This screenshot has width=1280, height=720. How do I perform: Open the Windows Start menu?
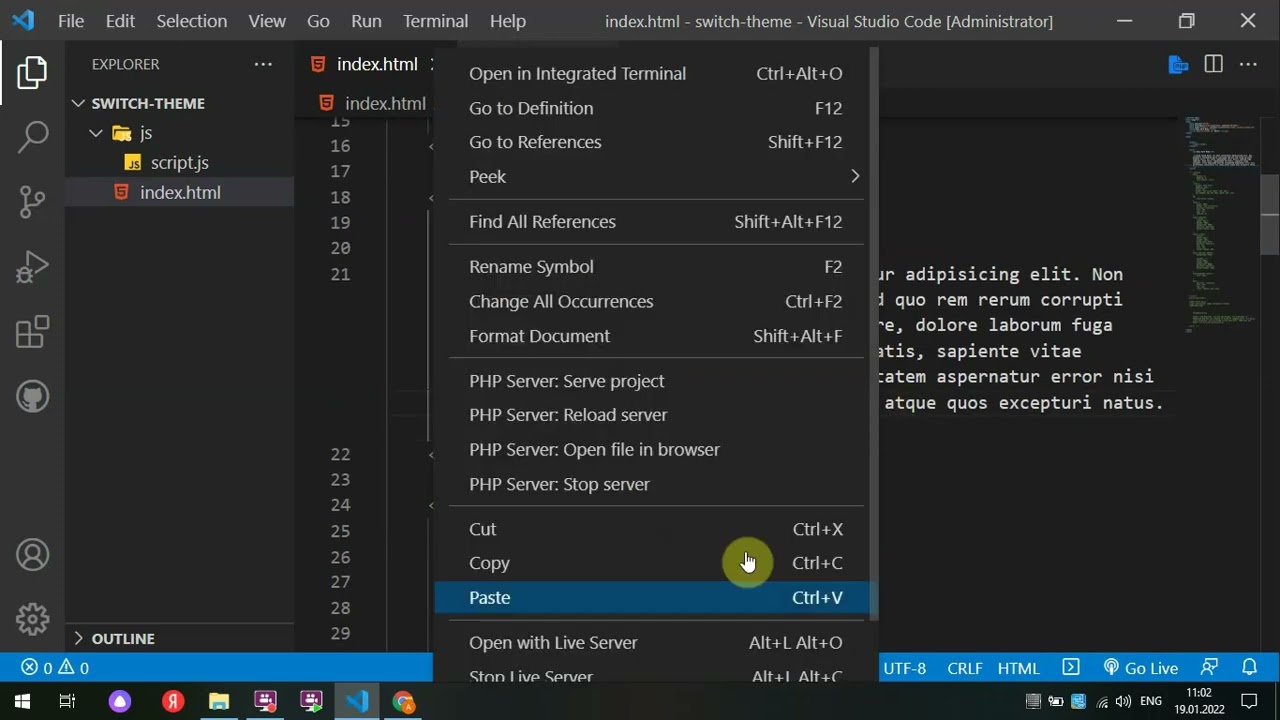click(22, 701)
